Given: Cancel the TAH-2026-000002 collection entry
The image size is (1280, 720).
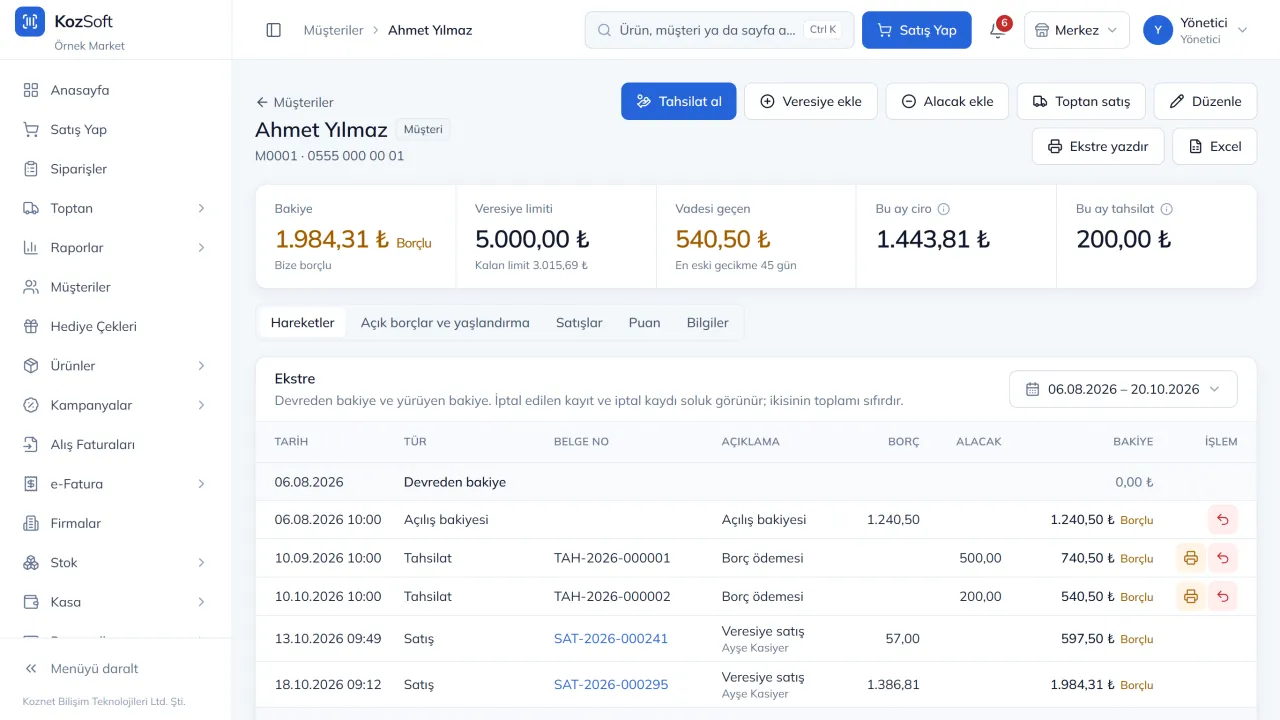Looking at the screenshot, I should pos(1222,596).
